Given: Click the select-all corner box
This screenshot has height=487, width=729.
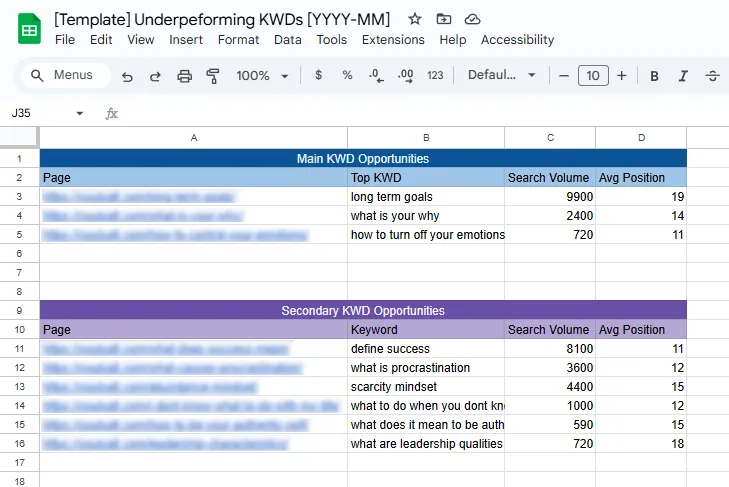Looking at the screenshot, I should click(x=19, y=138).
